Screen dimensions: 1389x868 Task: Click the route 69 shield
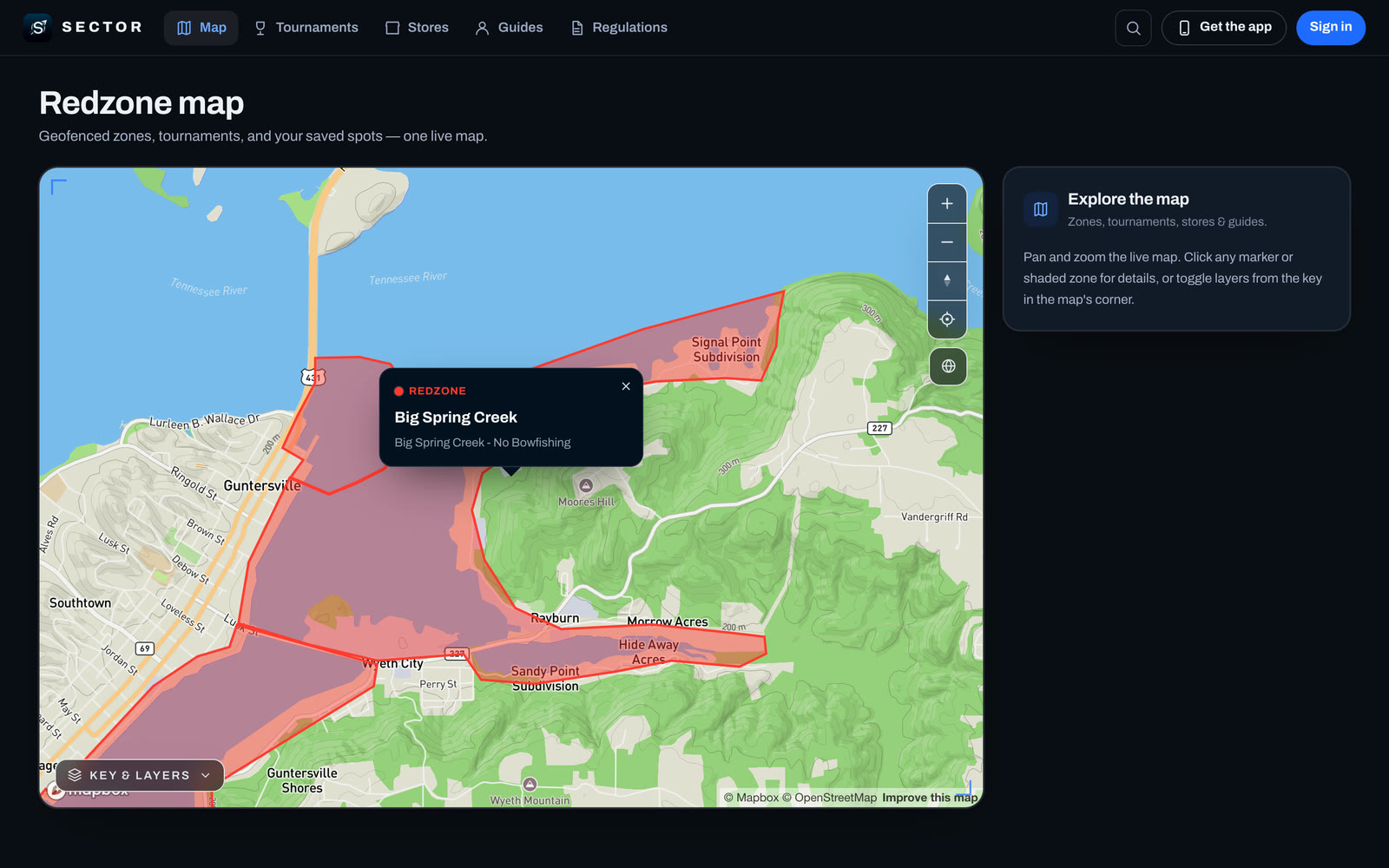click(x=144, y=648)
